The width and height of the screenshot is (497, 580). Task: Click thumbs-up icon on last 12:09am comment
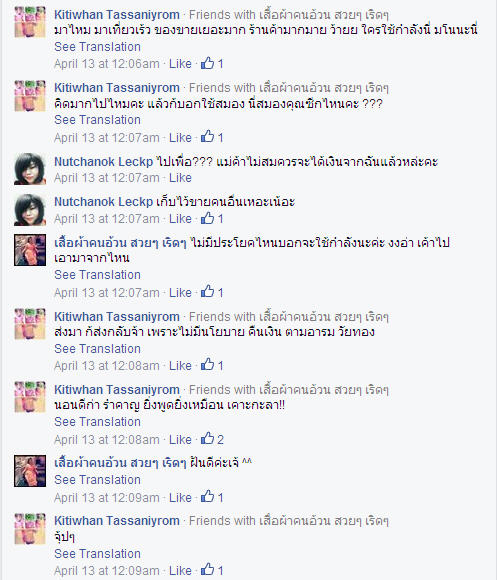207,569
